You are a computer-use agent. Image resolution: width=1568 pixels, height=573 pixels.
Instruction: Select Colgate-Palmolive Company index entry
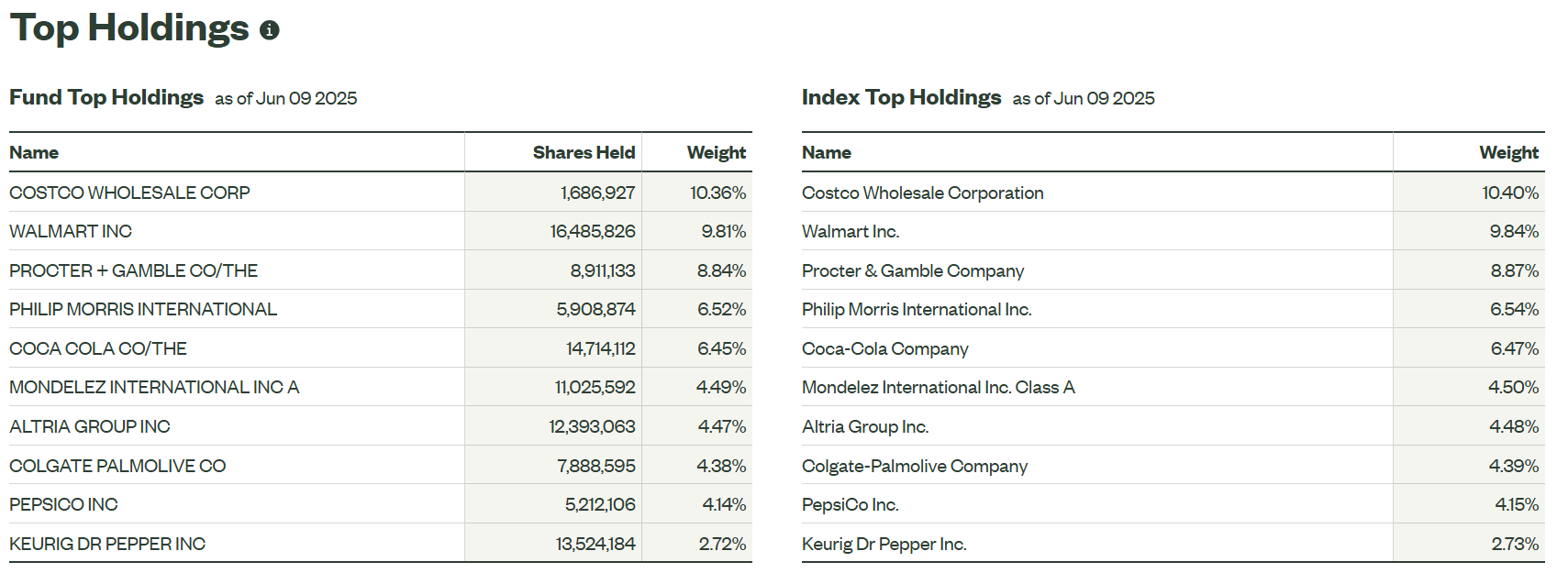tap(914, 466)
